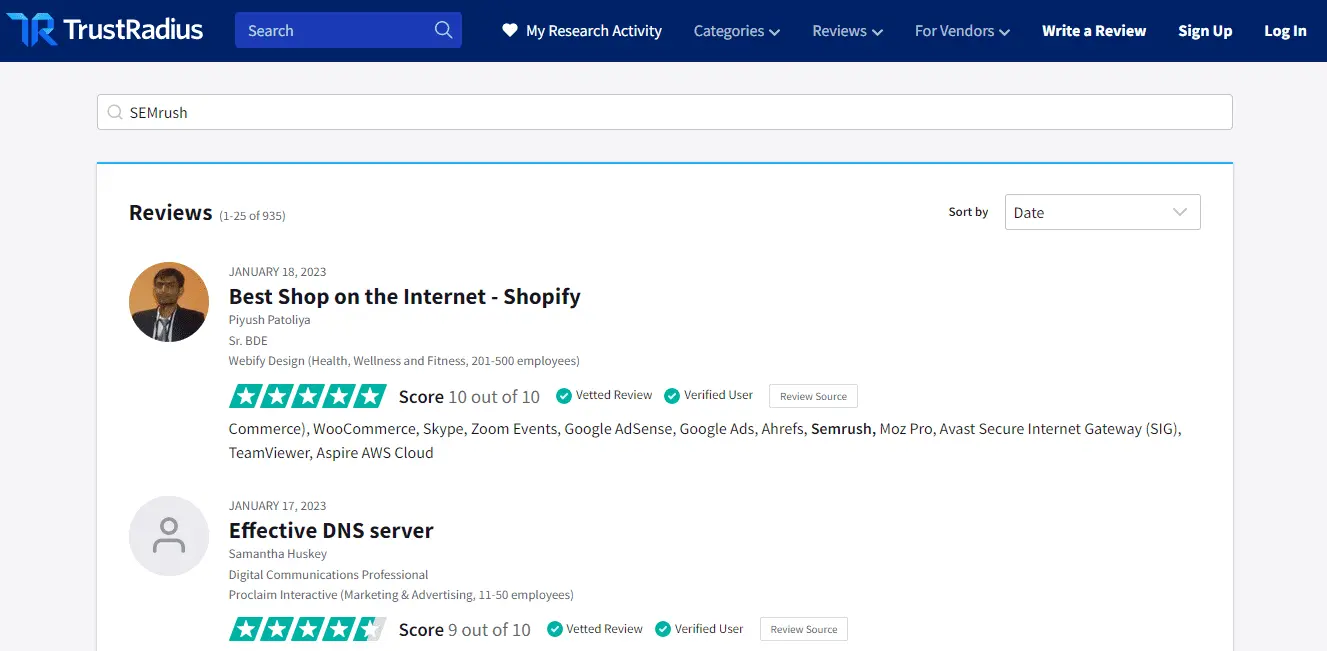Click the Sr. BDE job title
The image size is (1327, 651).
coord(248,341)
